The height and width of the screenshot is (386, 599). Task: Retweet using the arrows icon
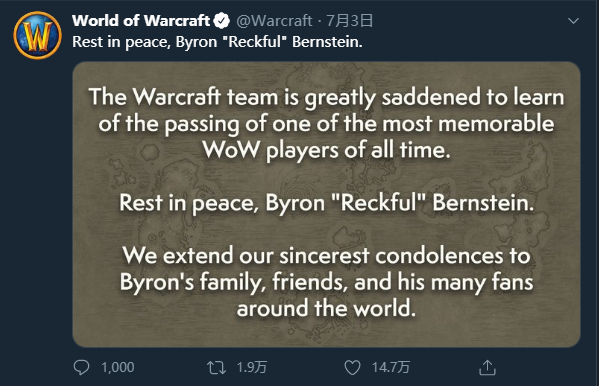[216, 368]
